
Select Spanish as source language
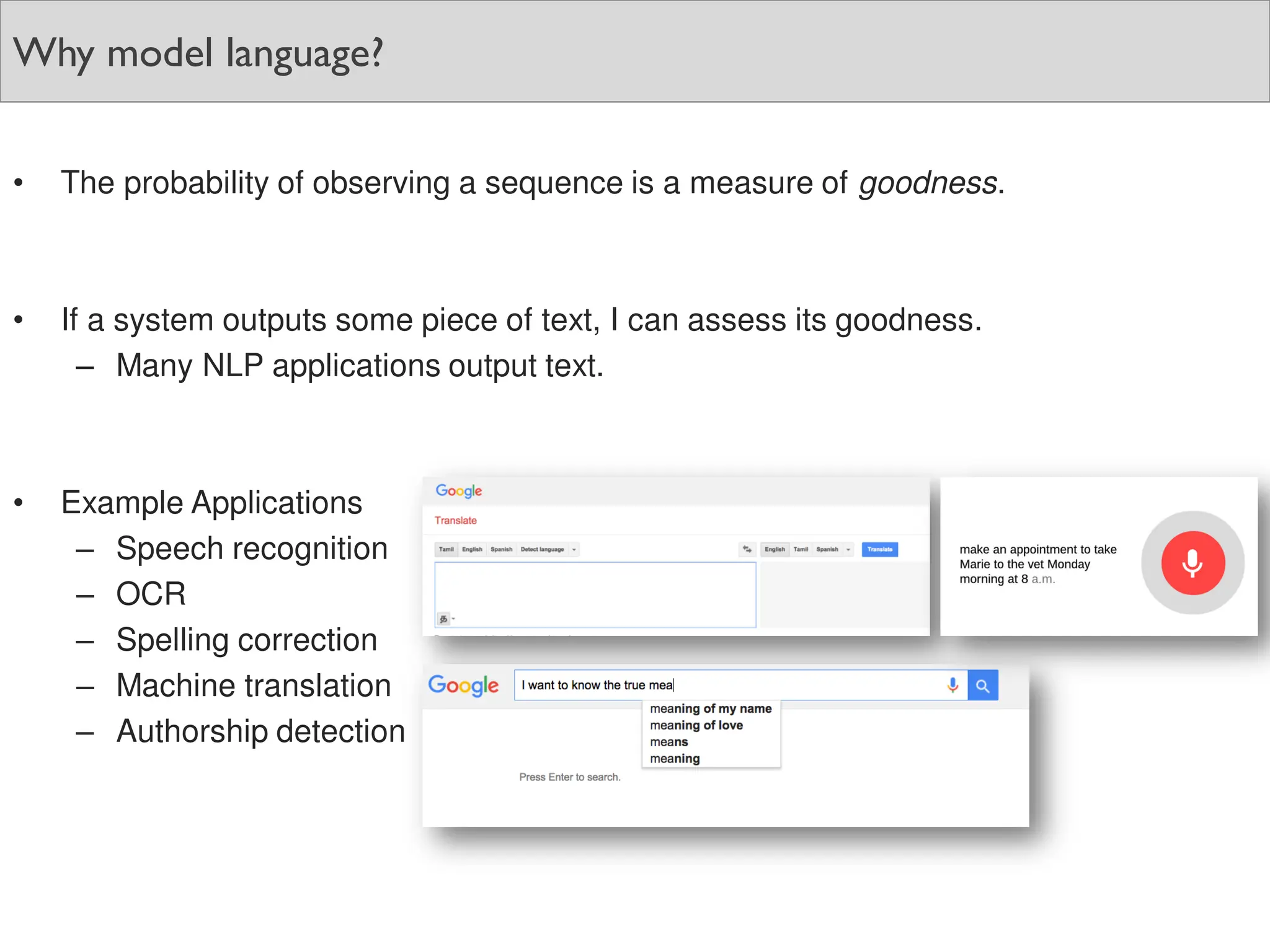(501, 550)
